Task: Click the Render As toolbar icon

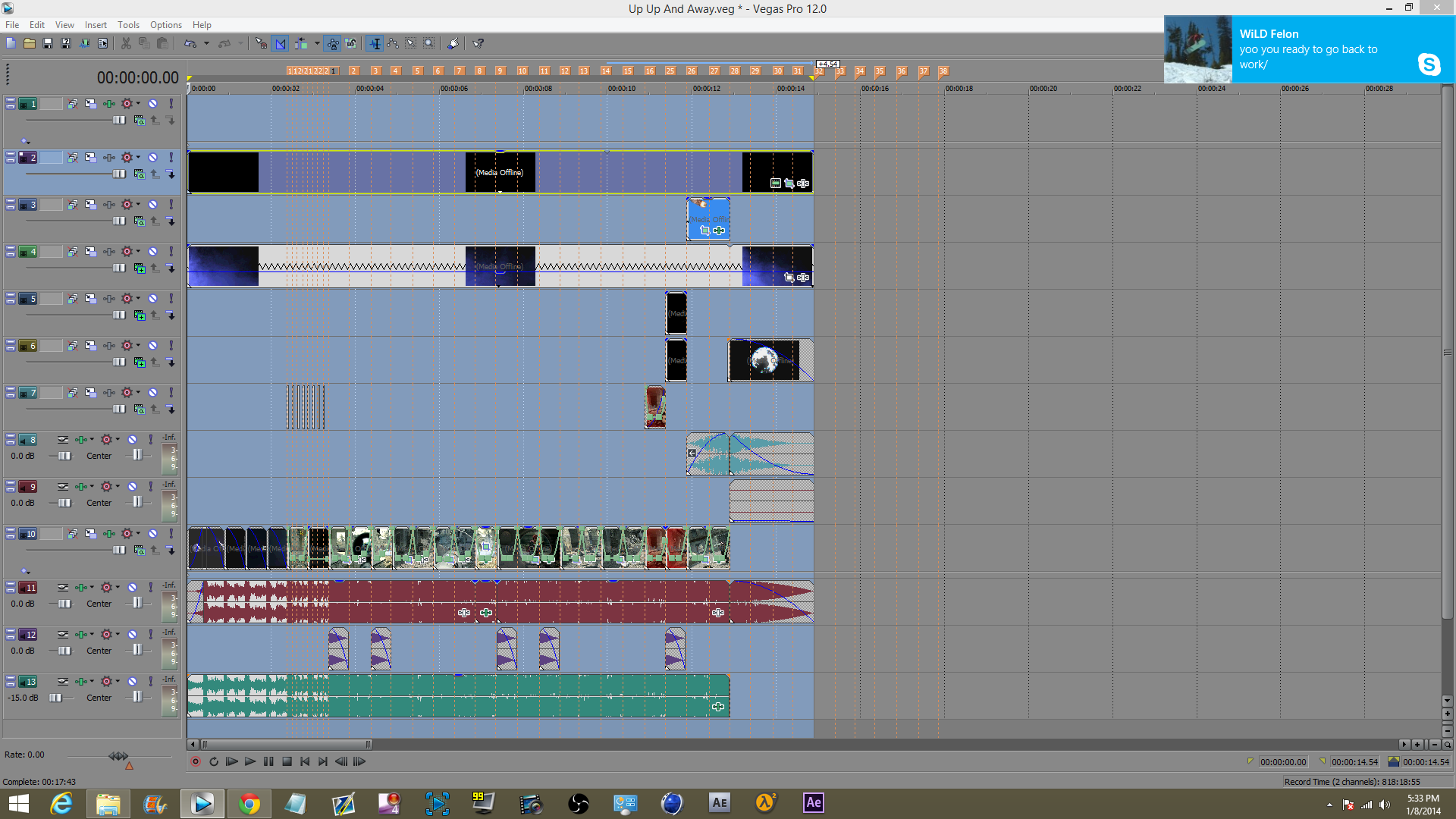Action: pos(84,43)
